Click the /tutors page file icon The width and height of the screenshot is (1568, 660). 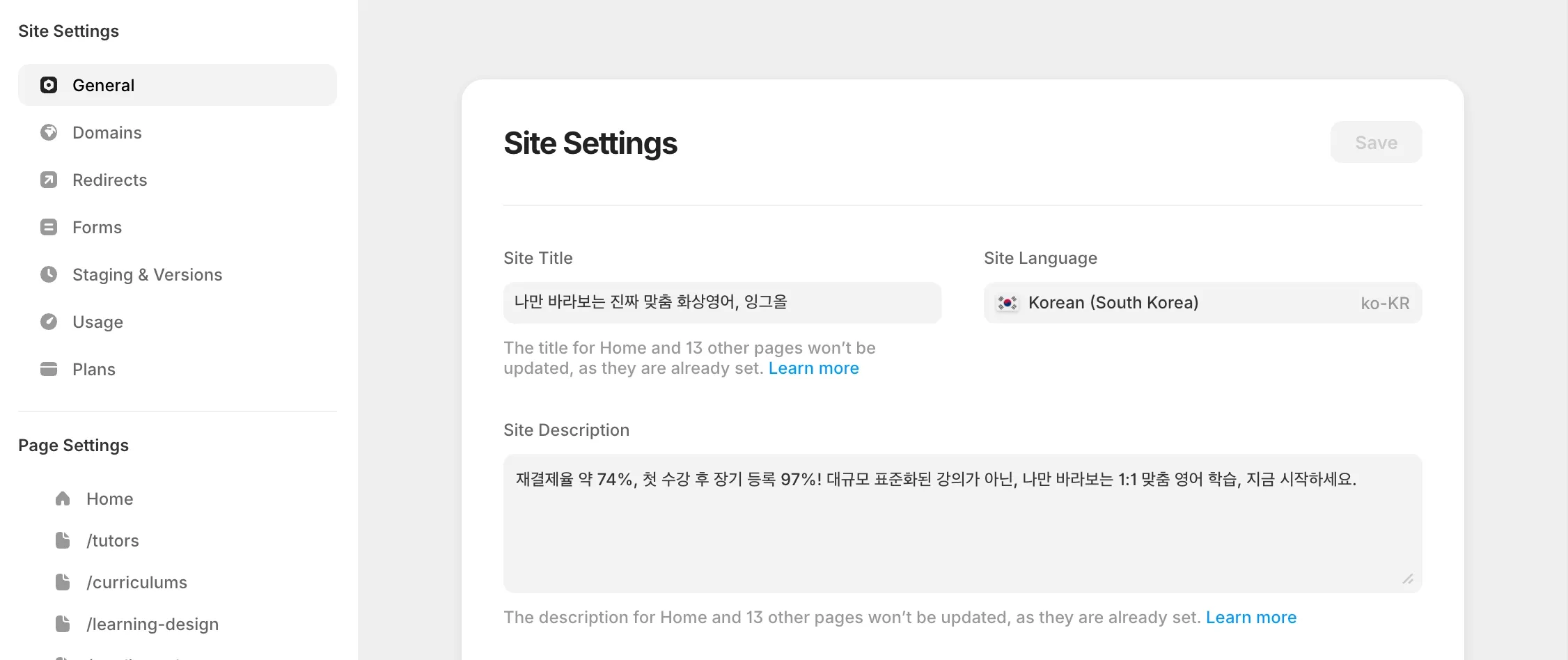click(63, 540)
